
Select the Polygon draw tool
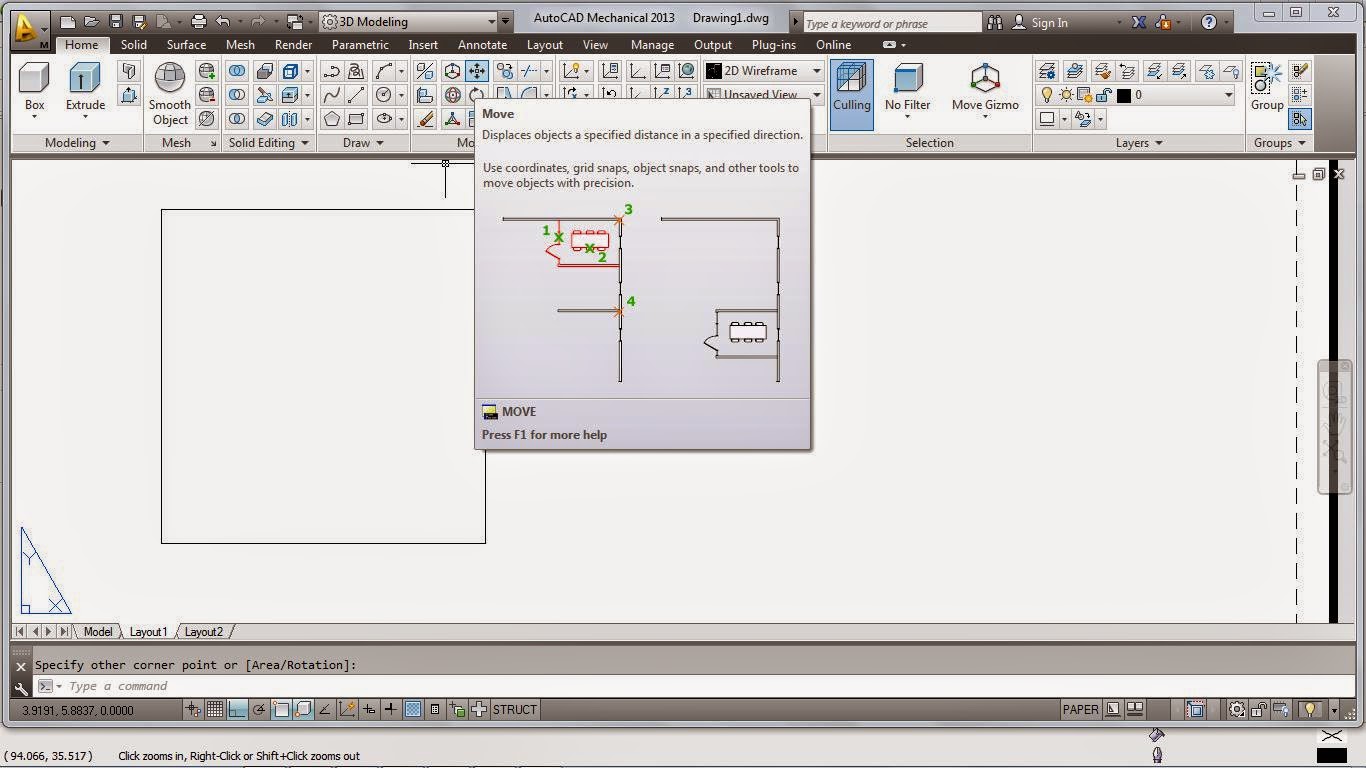[x=332, y=119]
